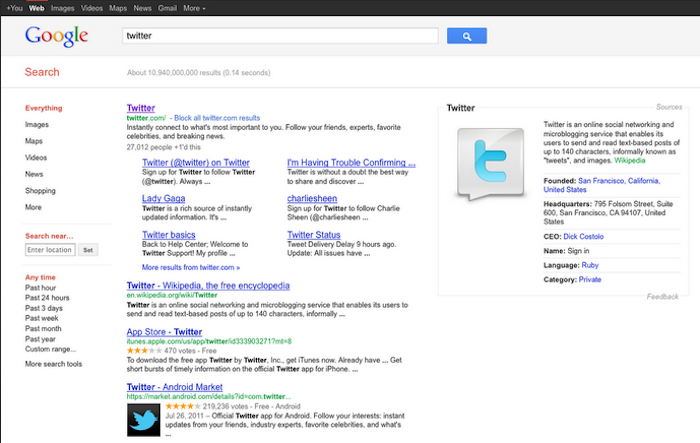Open Gmail from the top navigation bar

166,7
